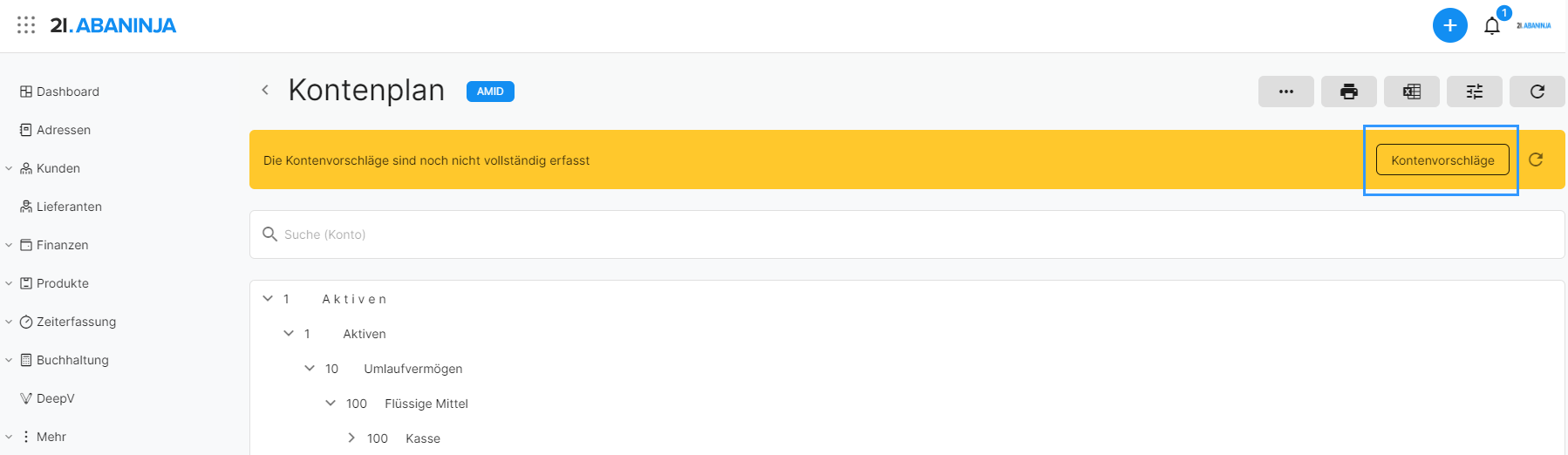Screen dimensions: 1568x455
Task: Collapse the Umlaufvermögen tree node
Action: [x=310, y=368]
